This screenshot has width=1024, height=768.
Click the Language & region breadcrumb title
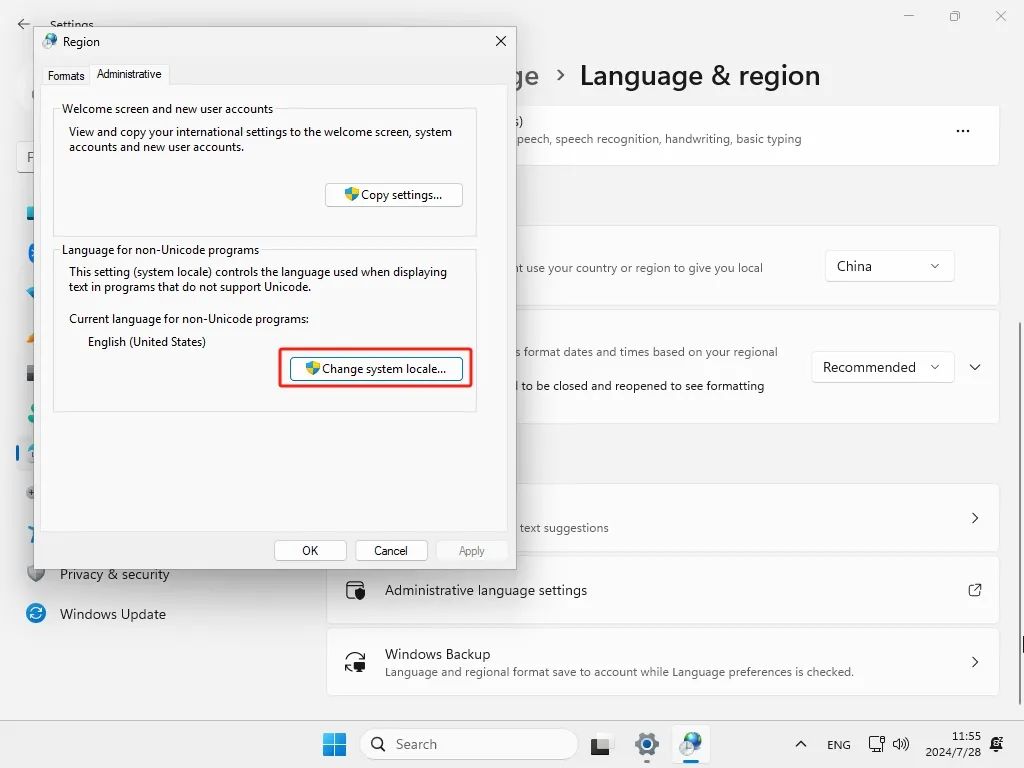pos(699,76)
